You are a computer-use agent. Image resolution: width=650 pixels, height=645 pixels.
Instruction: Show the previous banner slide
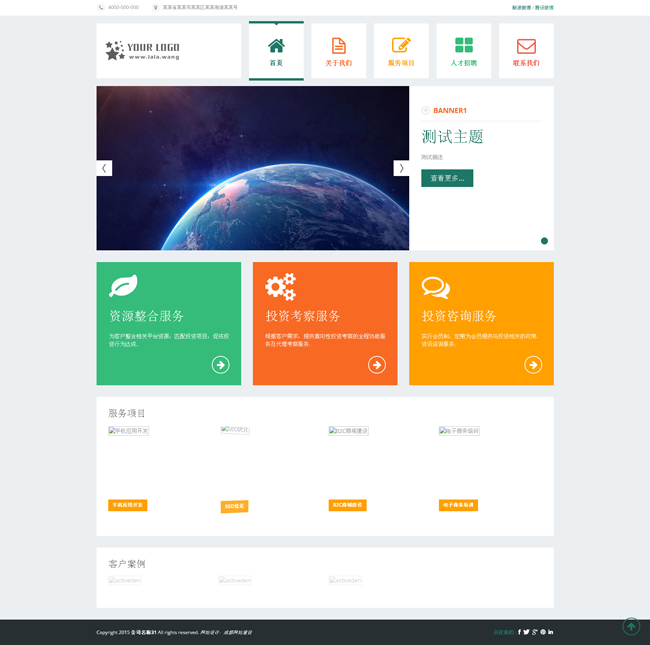click(x=104, y=168)
